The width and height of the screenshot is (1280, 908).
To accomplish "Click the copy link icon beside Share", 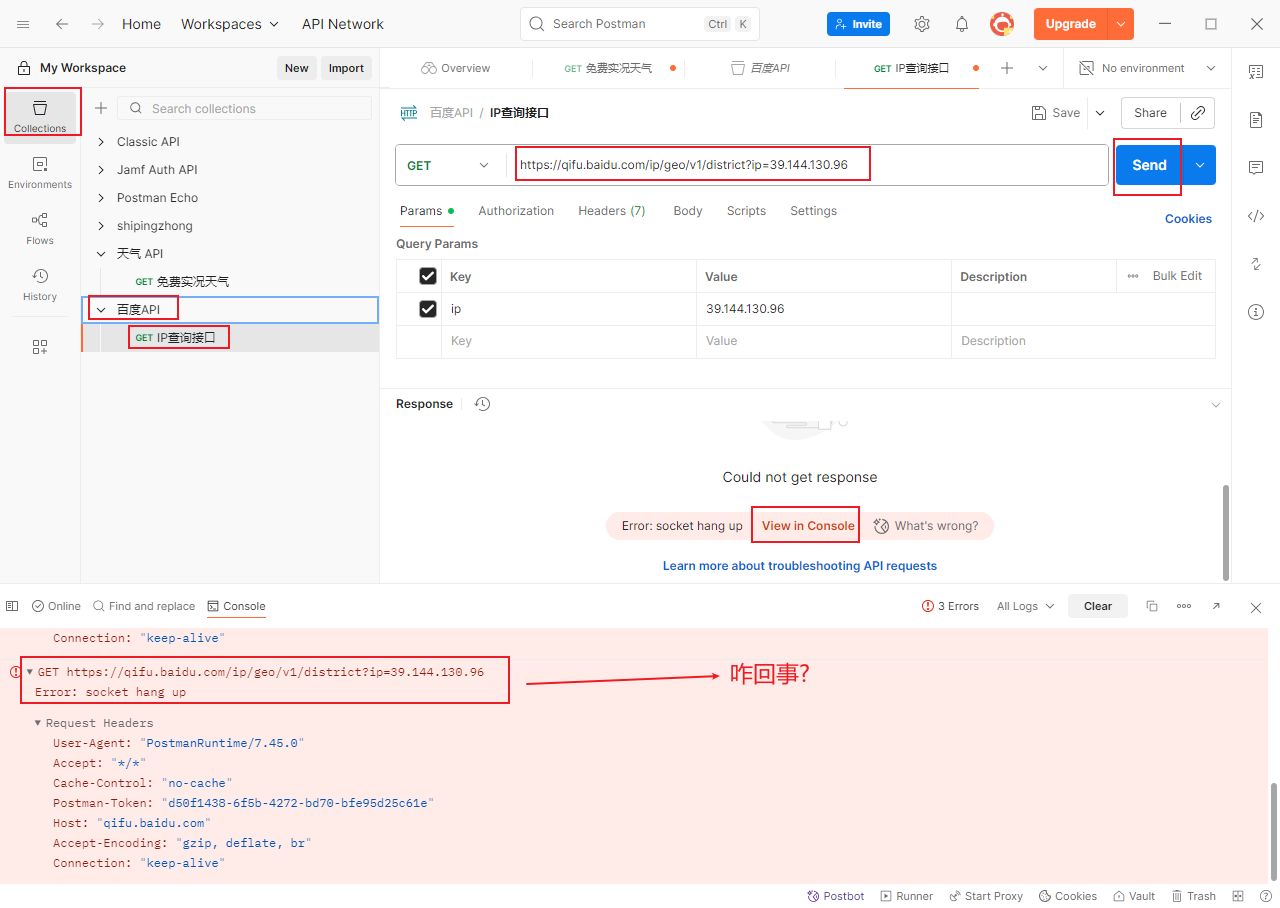I will click(1197, 113).
